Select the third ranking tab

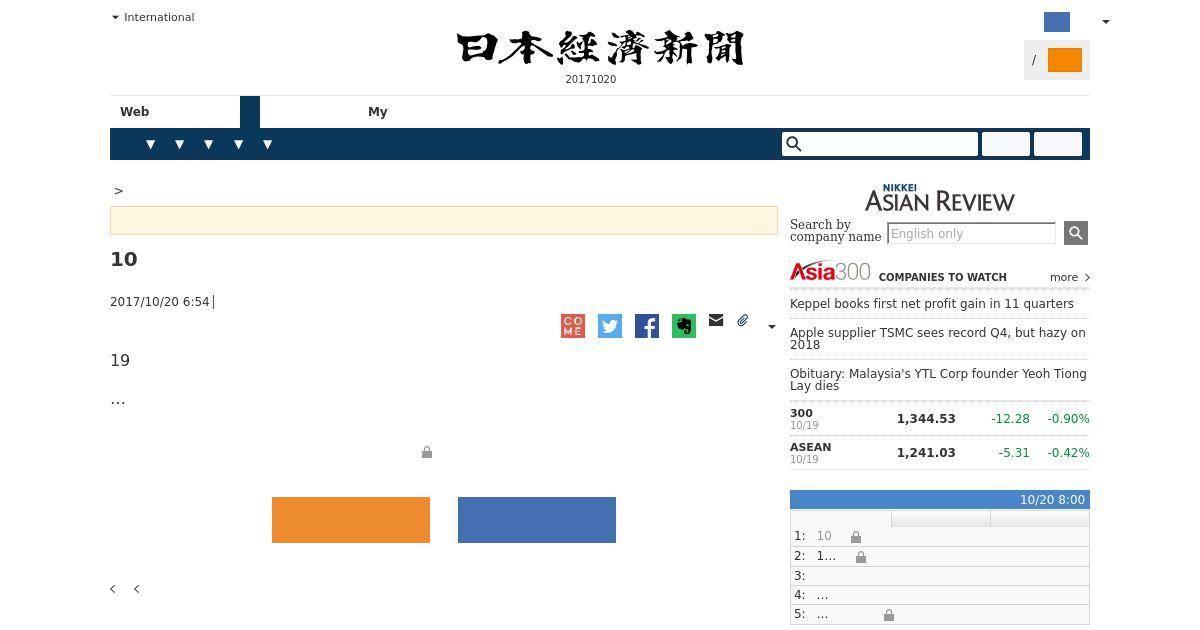(1040, 518)
